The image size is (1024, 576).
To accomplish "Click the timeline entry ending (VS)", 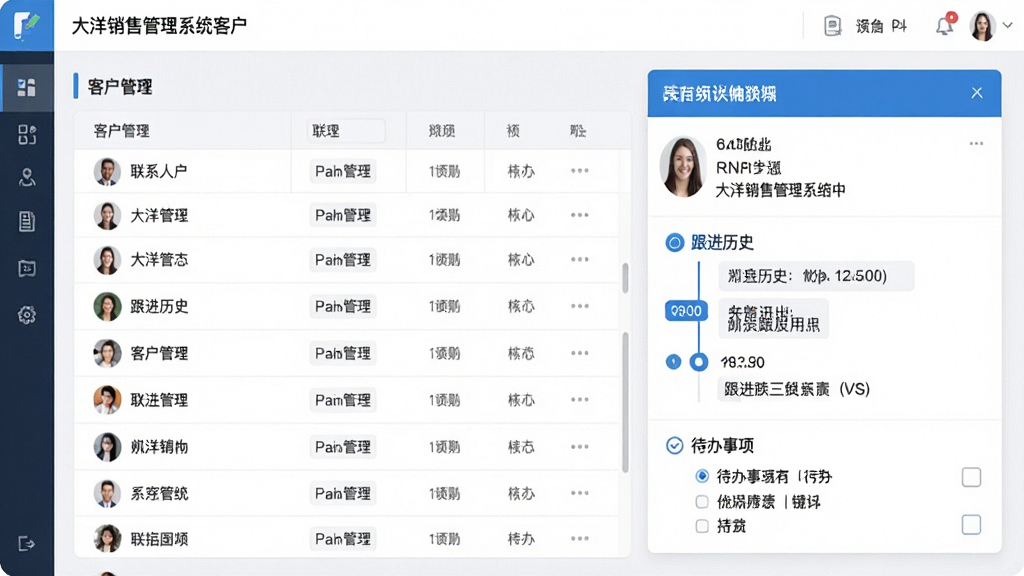I will (x=797, y=389).
